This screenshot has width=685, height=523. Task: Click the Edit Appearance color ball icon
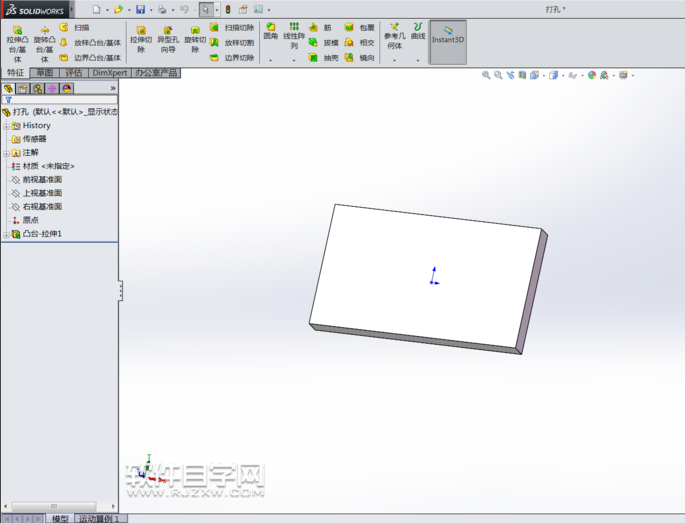[x=592, y=75]
